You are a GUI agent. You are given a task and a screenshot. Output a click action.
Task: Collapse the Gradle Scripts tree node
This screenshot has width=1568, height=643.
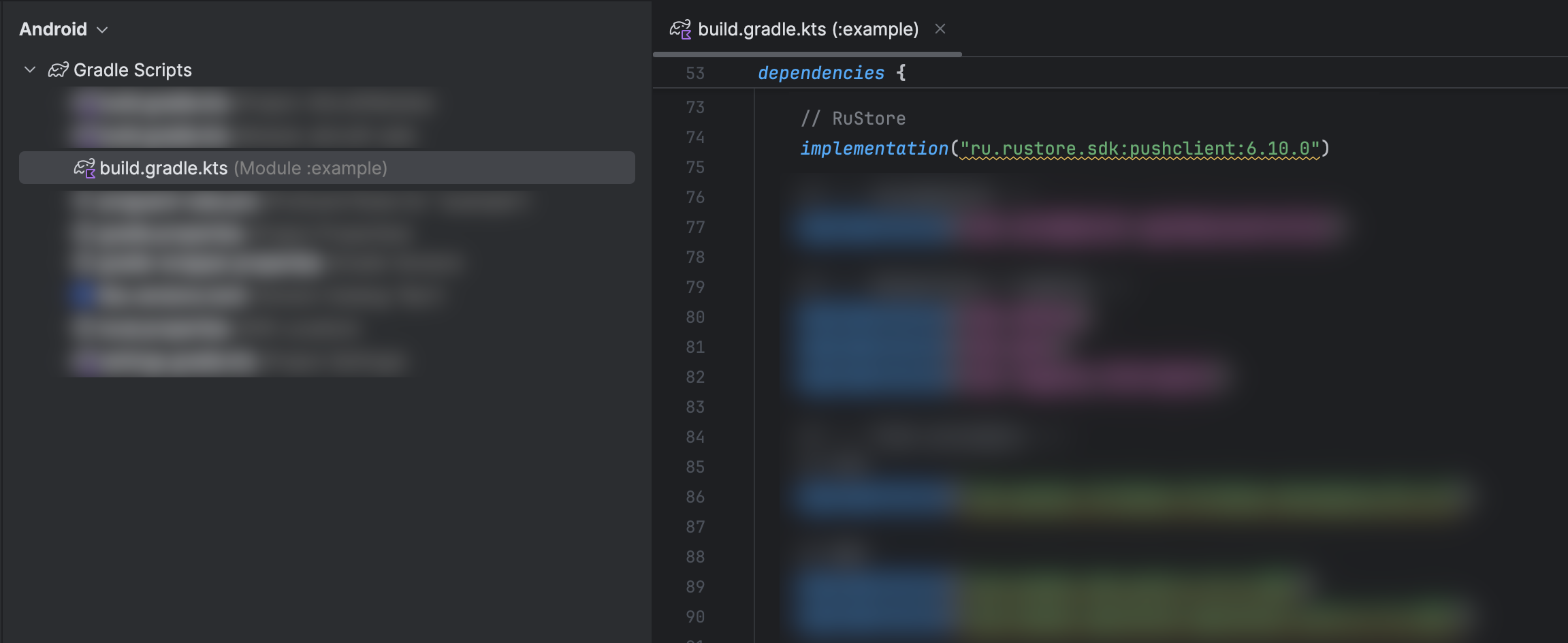click(x=30, y=69)
